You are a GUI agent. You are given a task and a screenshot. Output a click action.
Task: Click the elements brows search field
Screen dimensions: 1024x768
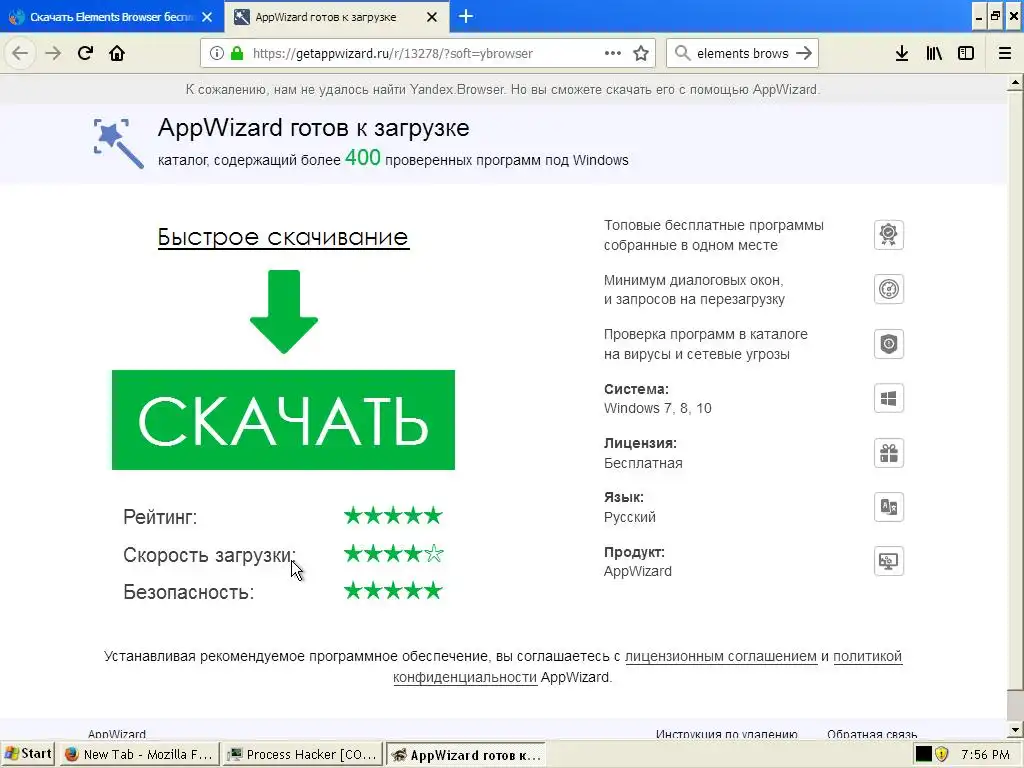(743, 54)
